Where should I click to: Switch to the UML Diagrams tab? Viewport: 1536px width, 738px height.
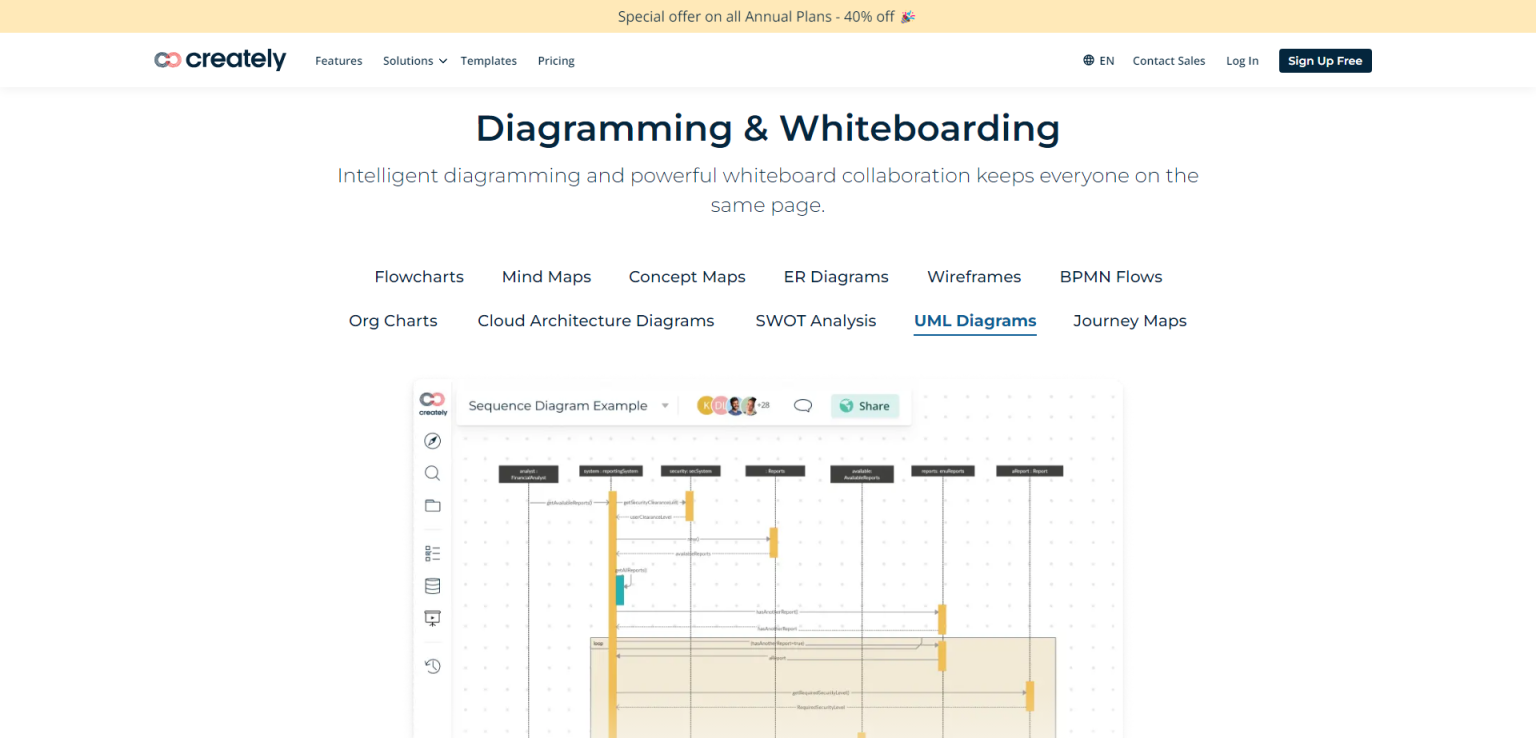(x=974, y=320)
